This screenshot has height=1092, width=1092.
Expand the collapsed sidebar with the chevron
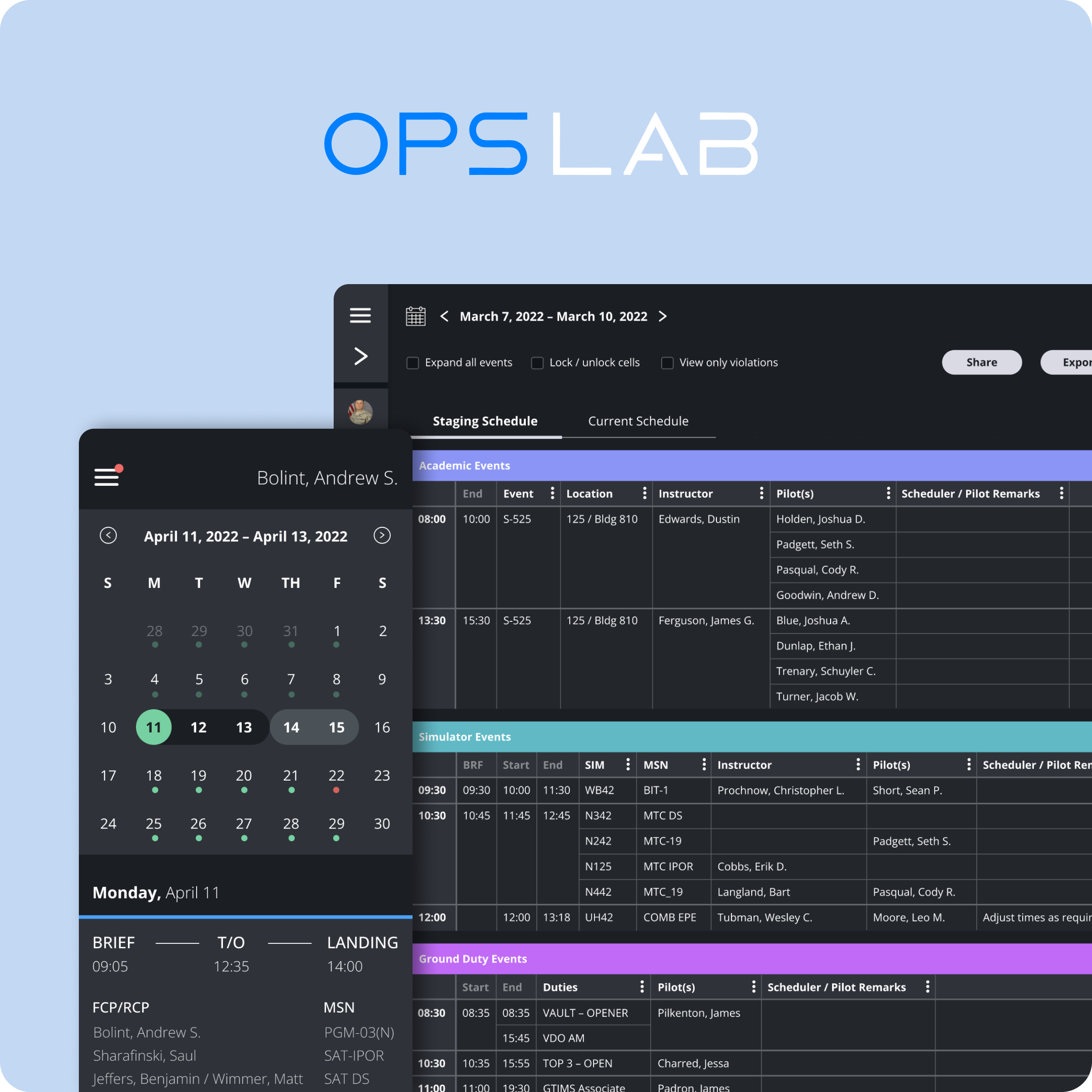pyautogui.click(x=360, y=356)
